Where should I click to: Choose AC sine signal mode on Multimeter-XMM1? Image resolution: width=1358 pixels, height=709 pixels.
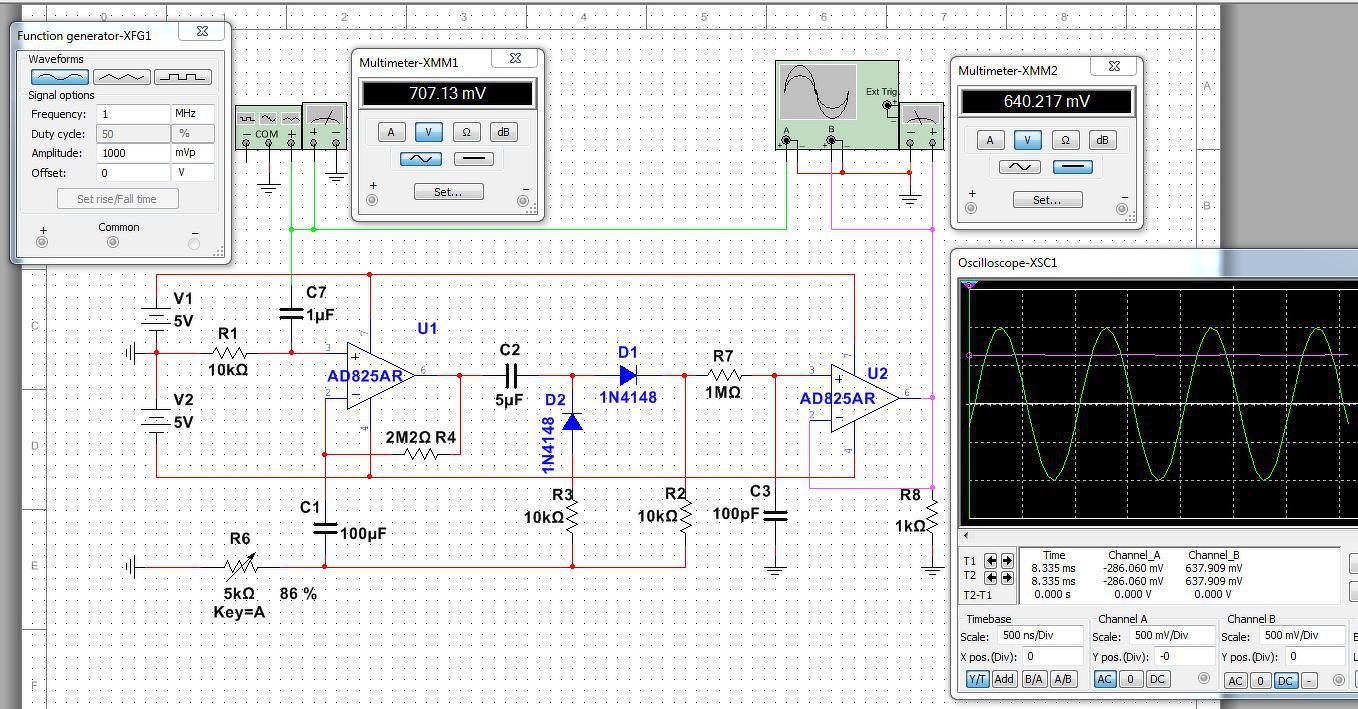pos(420,159)
